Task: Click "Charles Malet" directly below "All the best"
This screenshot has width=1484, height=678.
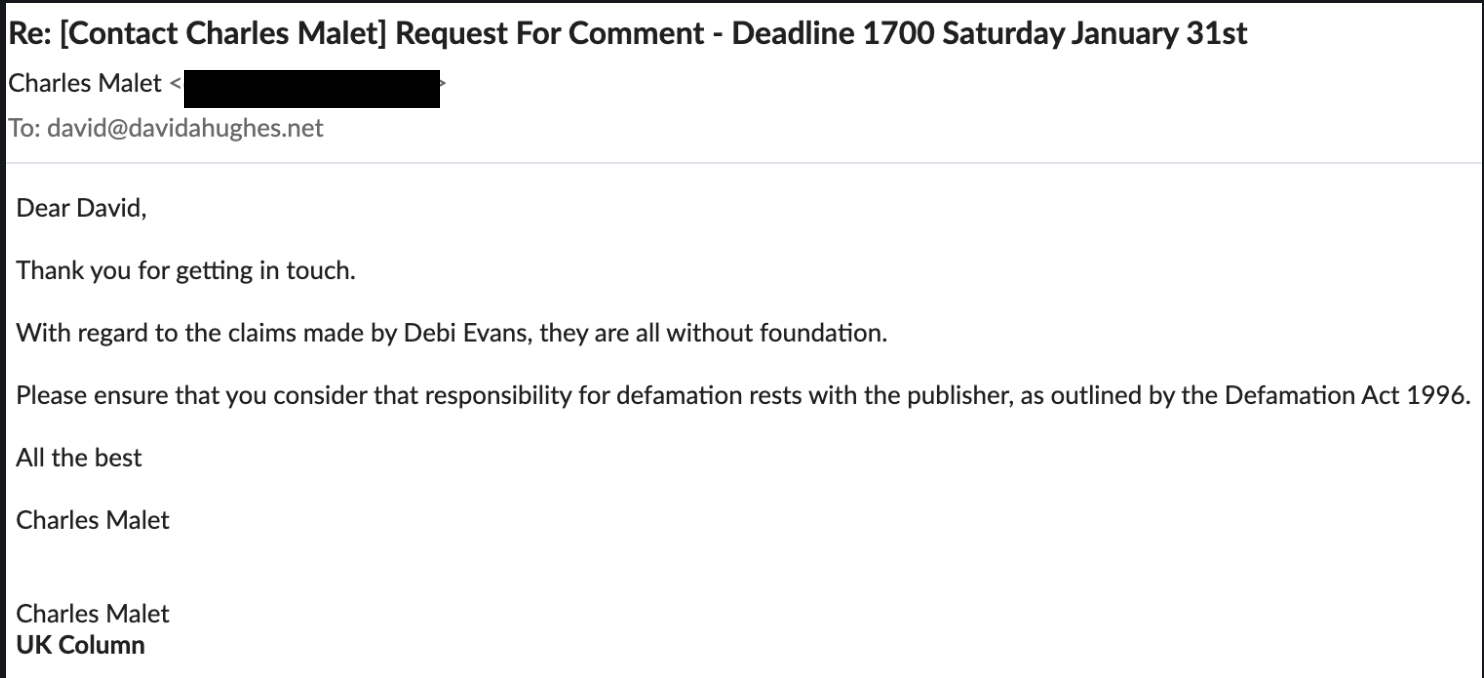Action: pyautogui.click(x=93, y=520)
